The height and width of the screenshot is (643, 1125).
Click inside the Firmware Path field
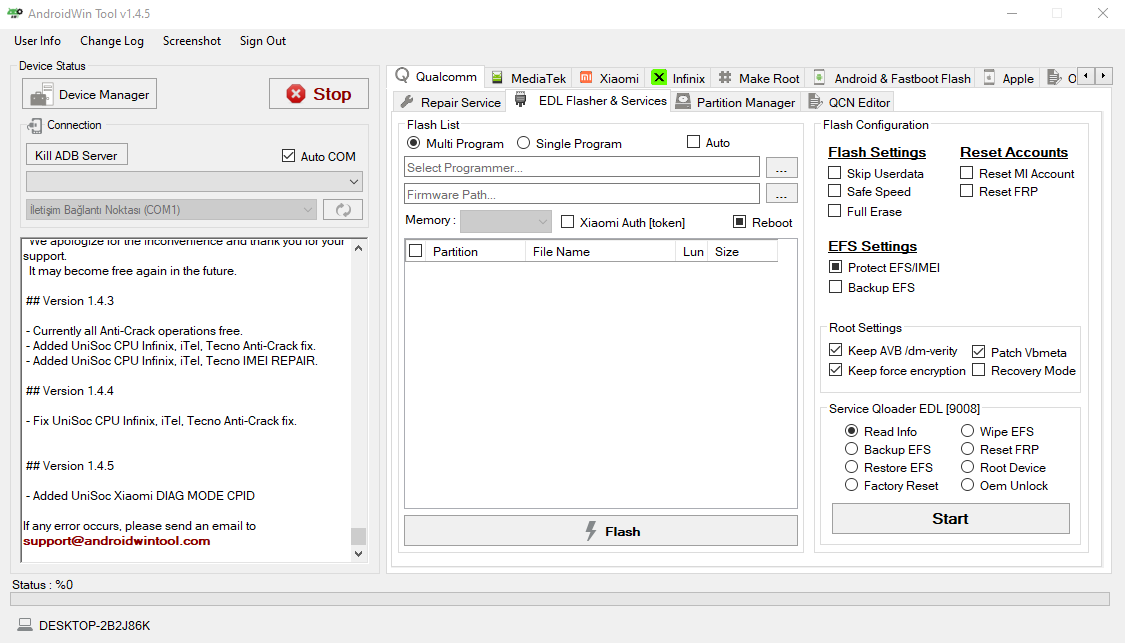tap(580, 194)
